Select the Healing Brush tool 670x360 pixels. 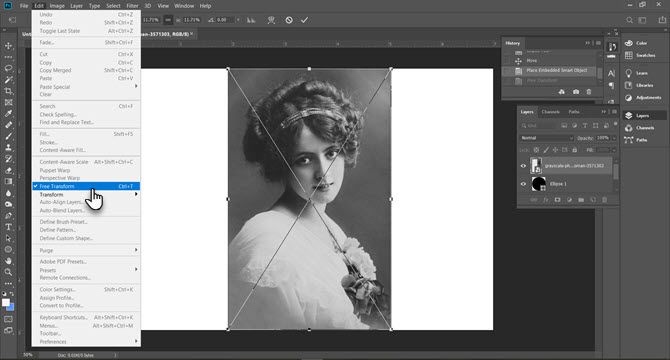coord(8,125)
